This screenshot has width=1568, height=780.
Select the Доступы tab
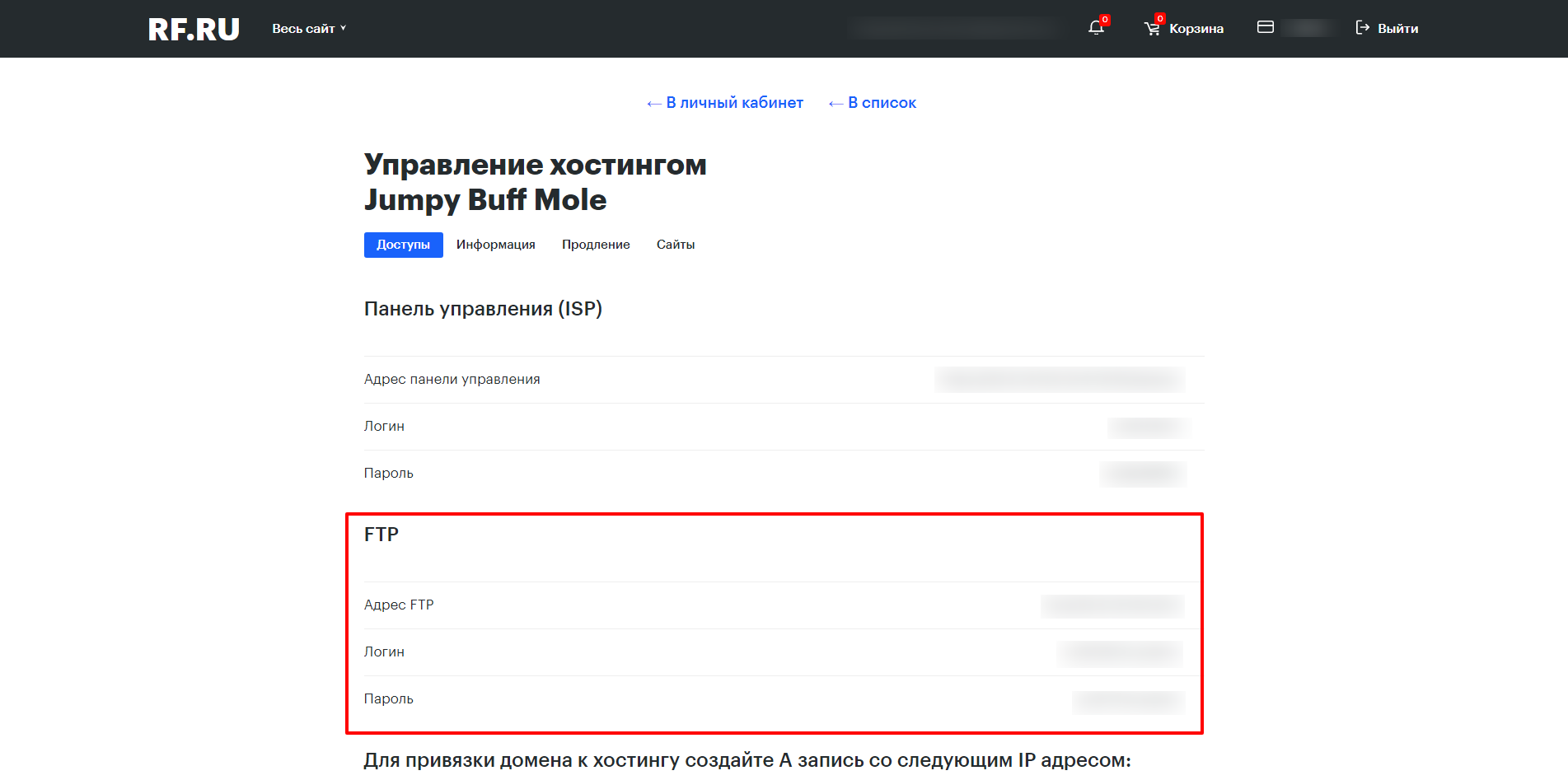pyautogui.click(x=403, y=245)
